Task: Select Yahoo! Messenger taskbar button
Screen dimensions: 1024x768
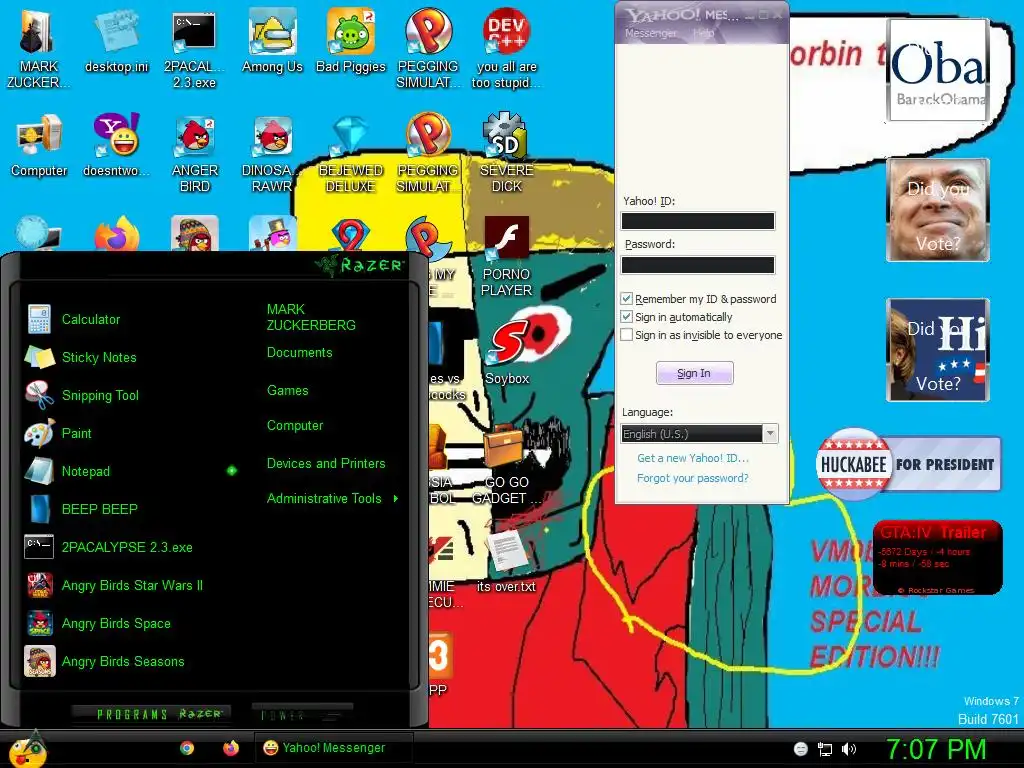Action: tap(333, 748)
